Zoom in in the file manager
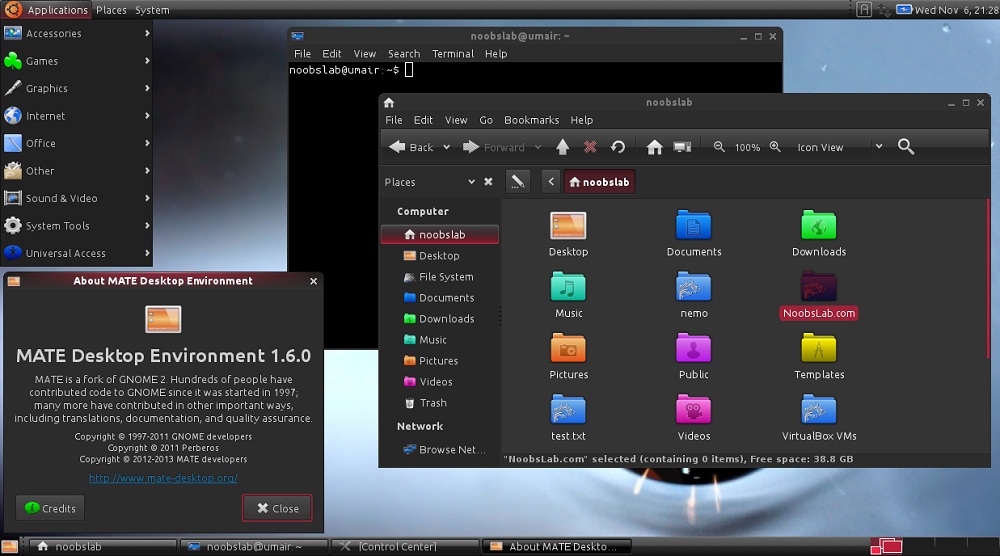The height and width of the screenshot is (556, 1000). (775, 147)
